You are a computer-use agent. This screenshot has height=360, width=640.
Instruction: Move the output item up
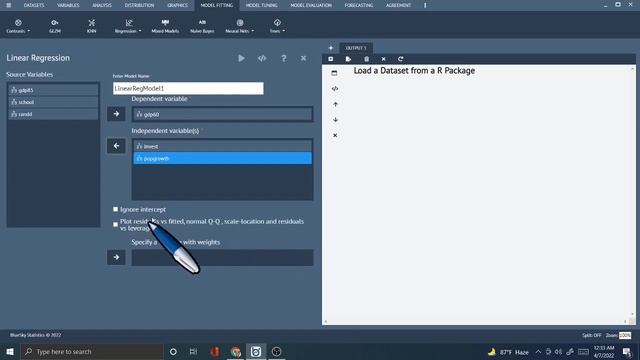coord(335,104)
